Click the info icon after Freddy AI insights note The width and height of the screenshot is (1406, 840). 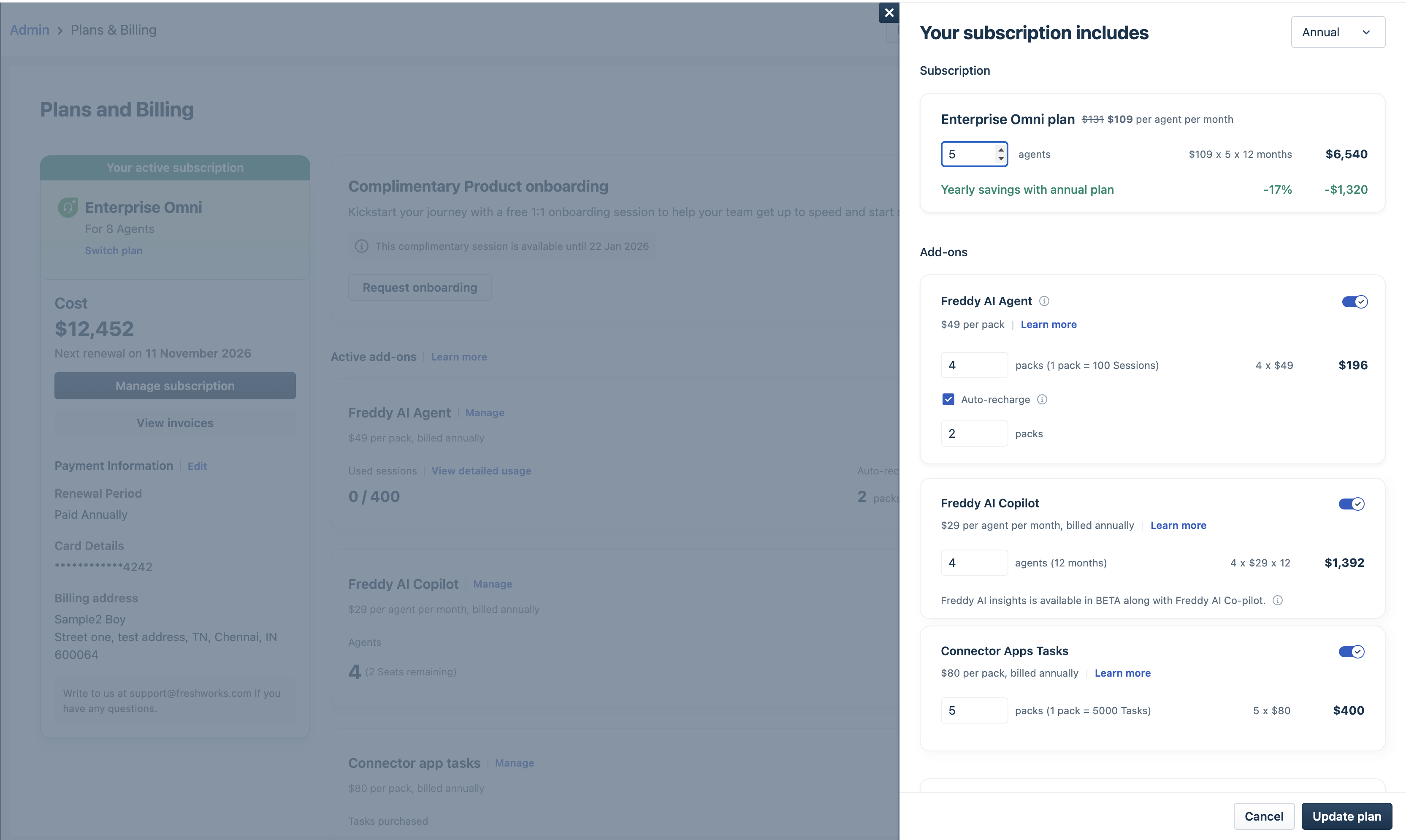coord(1278,601)
